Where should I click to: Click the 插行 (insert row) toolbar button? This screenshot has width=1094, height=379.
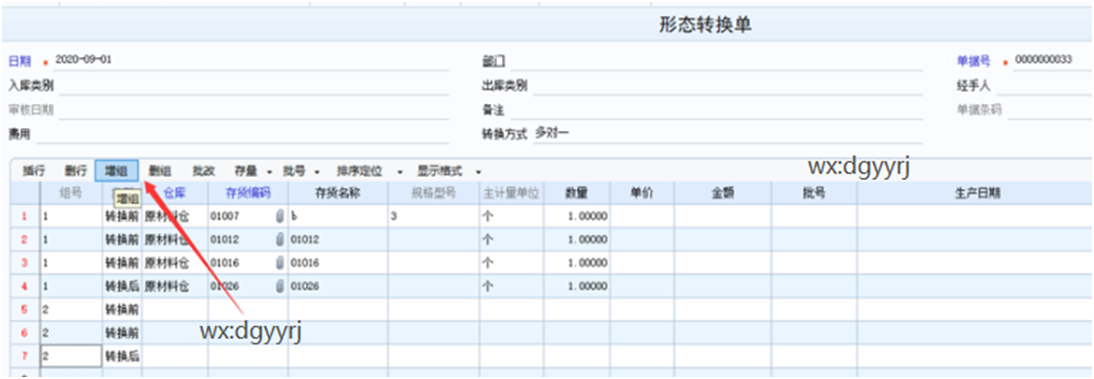coord(33,171)
